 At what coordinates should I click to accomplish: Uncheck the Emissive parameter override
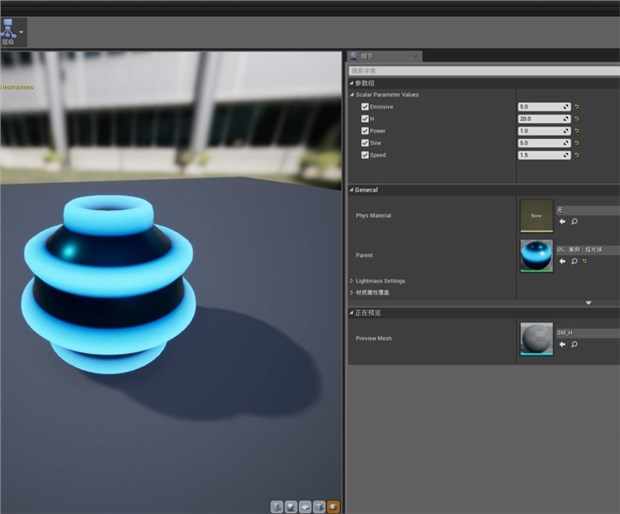tap(365, 107)
